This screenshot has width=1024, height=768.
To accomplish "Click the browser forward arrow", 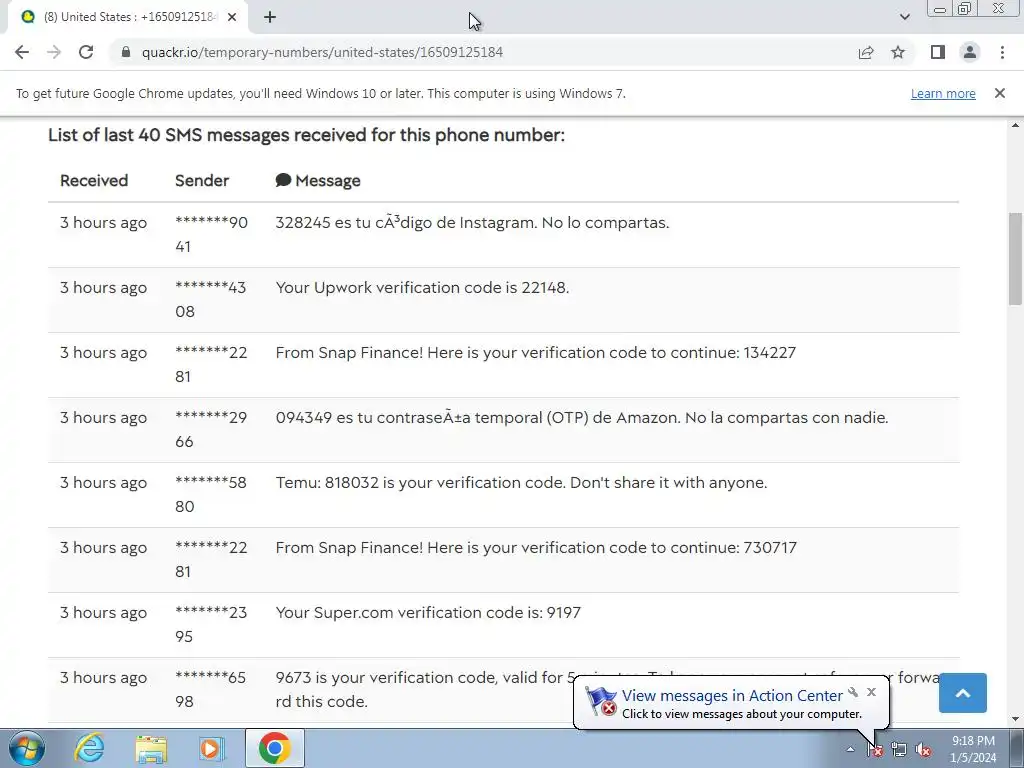I will pyautogui.click(x=54, y=52).
